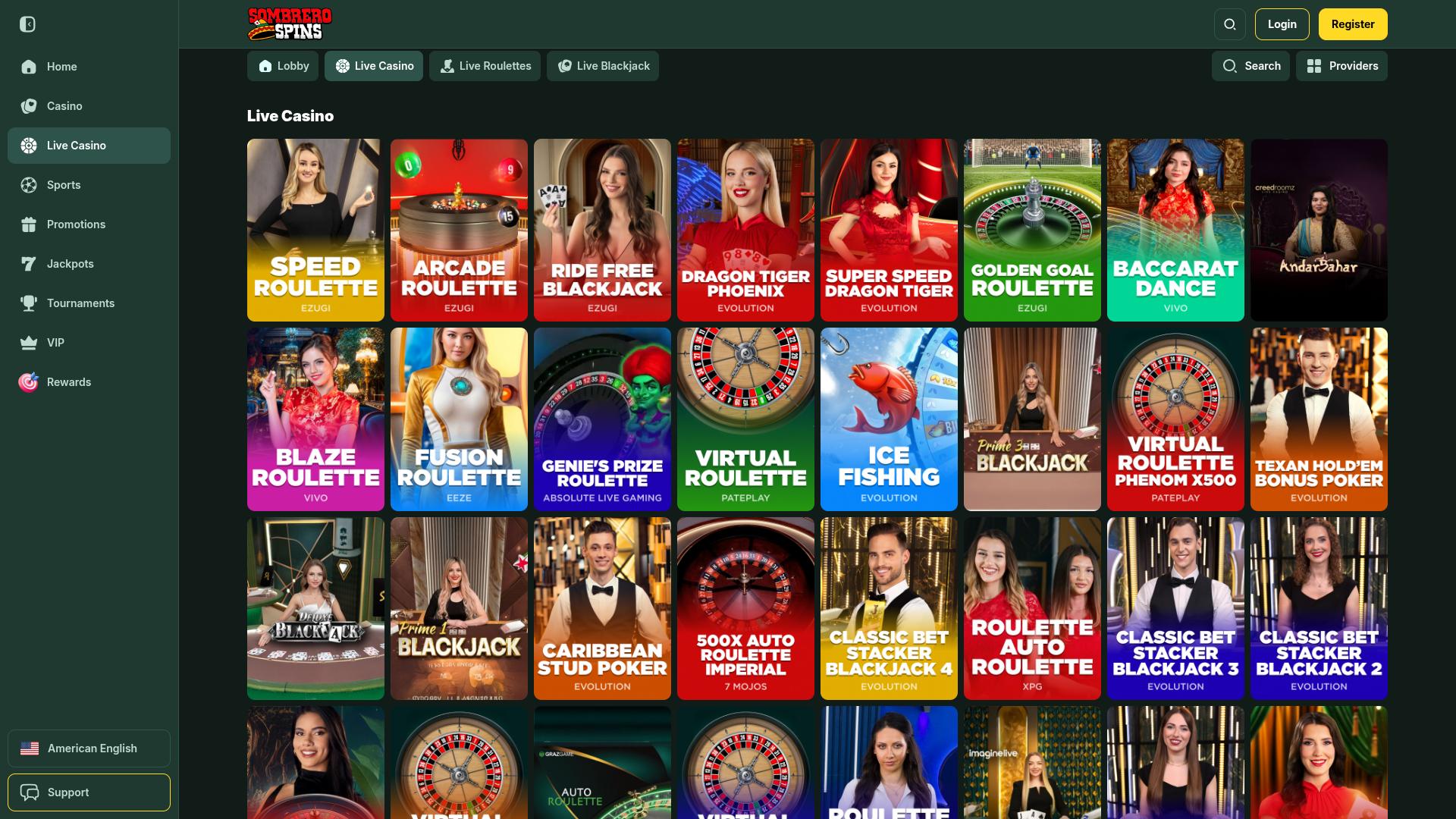Open Dragon Tiger Phoenix game tile
The height and width of the screenshot is (819, 1456).
click(745, 230)
